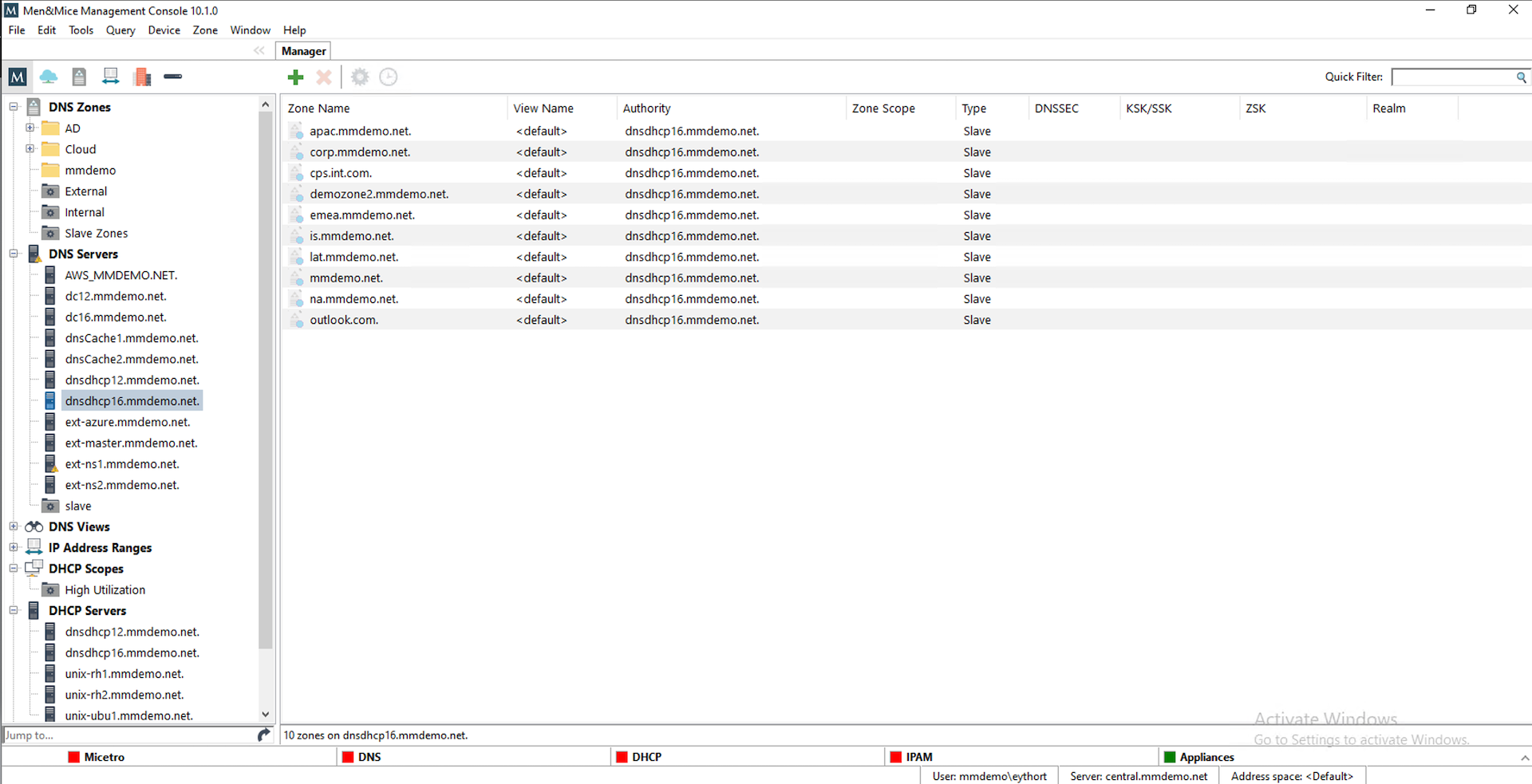The height and width of the screenshot is (784, 1532).
Task: Collapse the DHCP Servers tree node
Action: pyautogui.click(x=14, y=610)
